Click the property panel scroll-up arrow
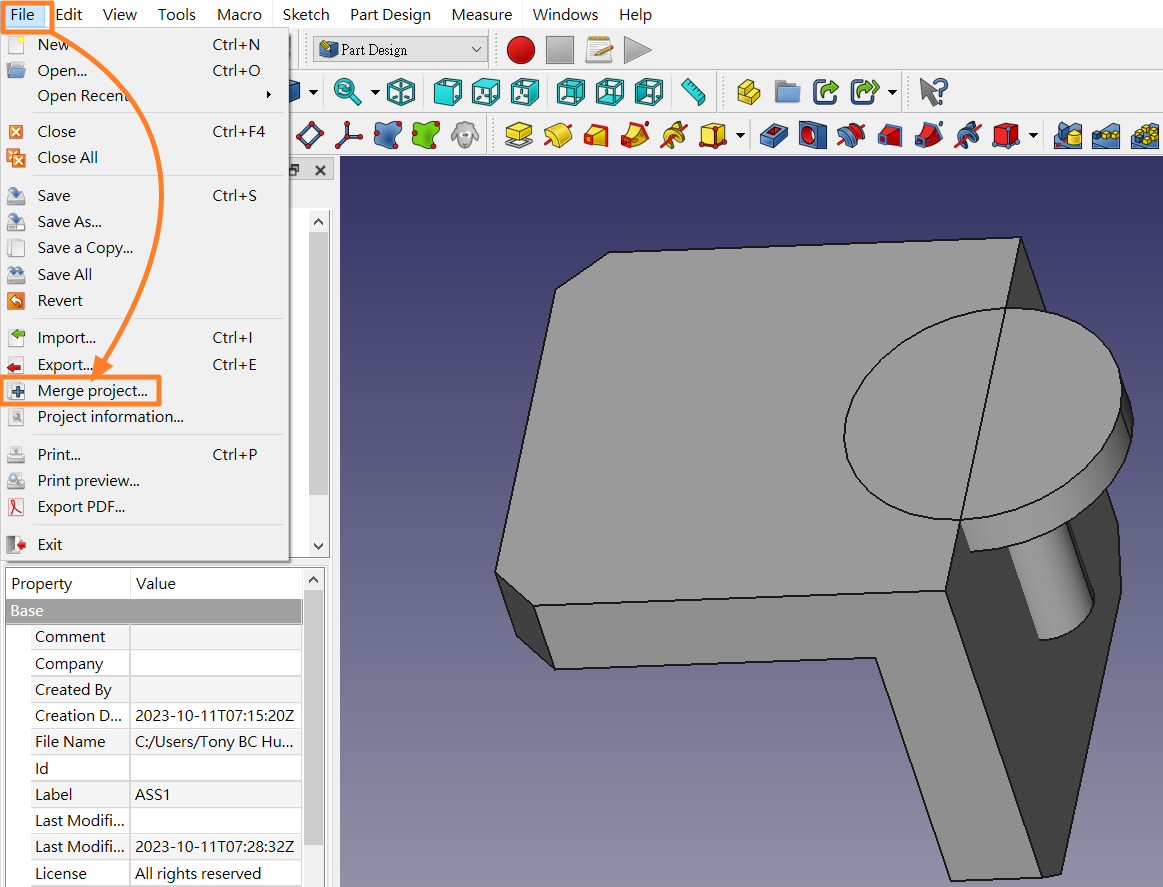This screenshot has height=887, width=1163. tap(313, 580)
